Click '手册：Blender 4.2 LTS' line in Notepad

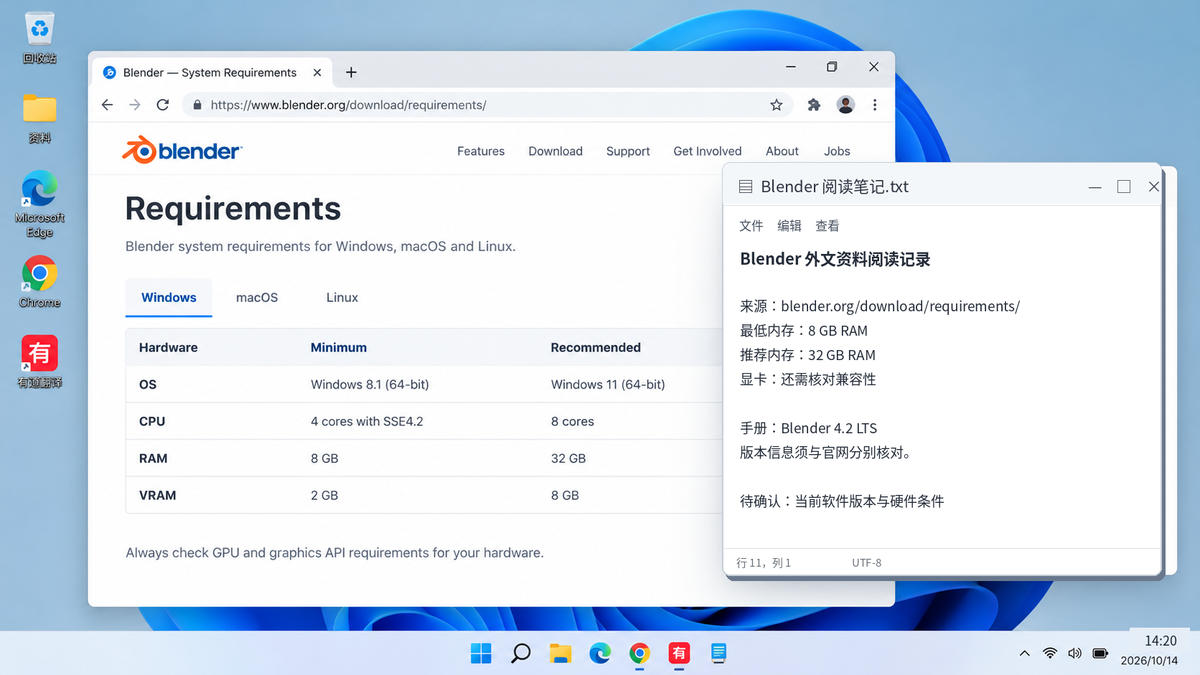(808, 428)
